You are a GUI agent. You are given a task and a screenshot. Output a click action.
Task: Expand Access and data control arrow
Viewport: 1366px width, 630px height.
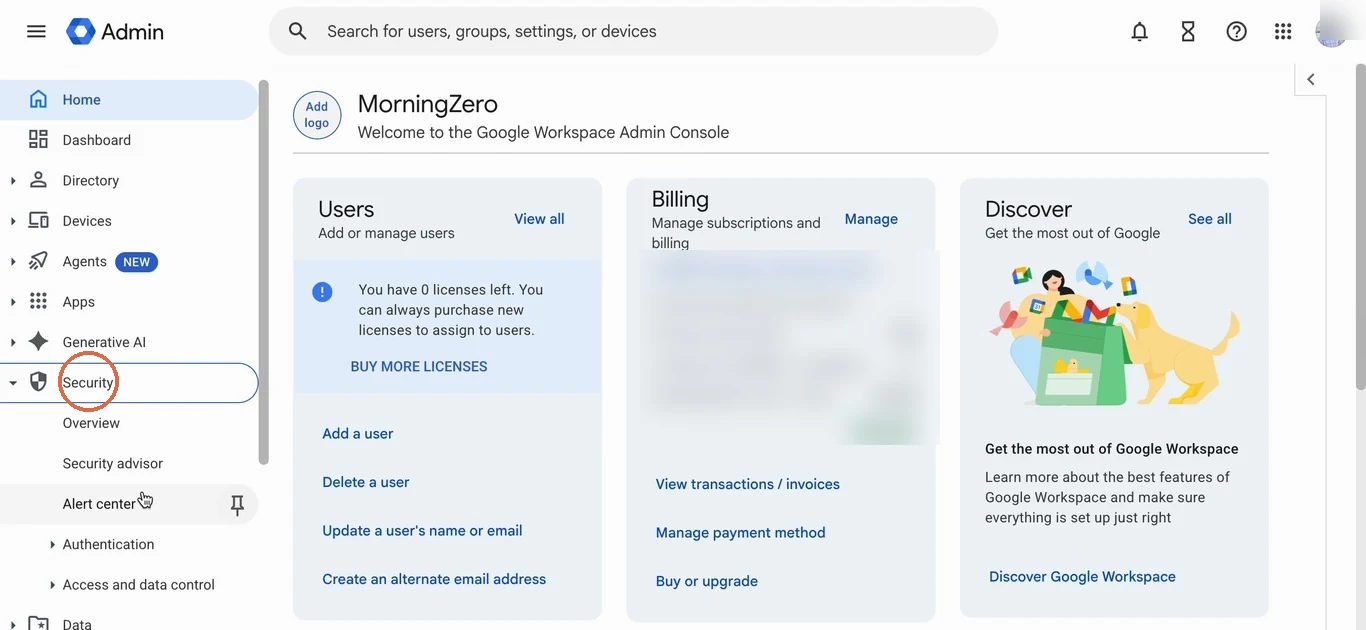[52, 585]
